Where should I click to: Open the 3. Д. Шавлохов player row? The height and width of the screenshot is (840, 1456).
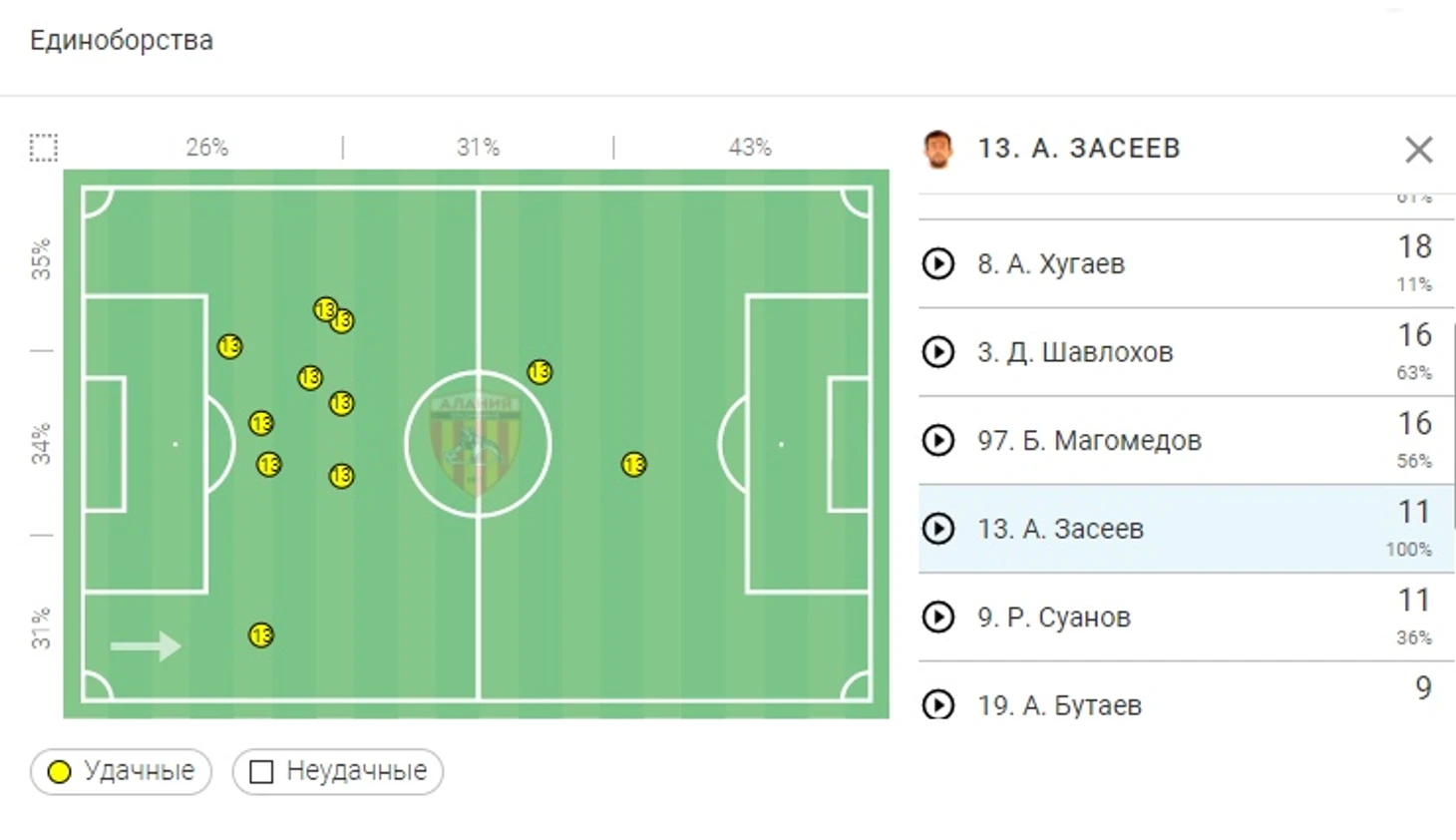(x=1186, y=352)
